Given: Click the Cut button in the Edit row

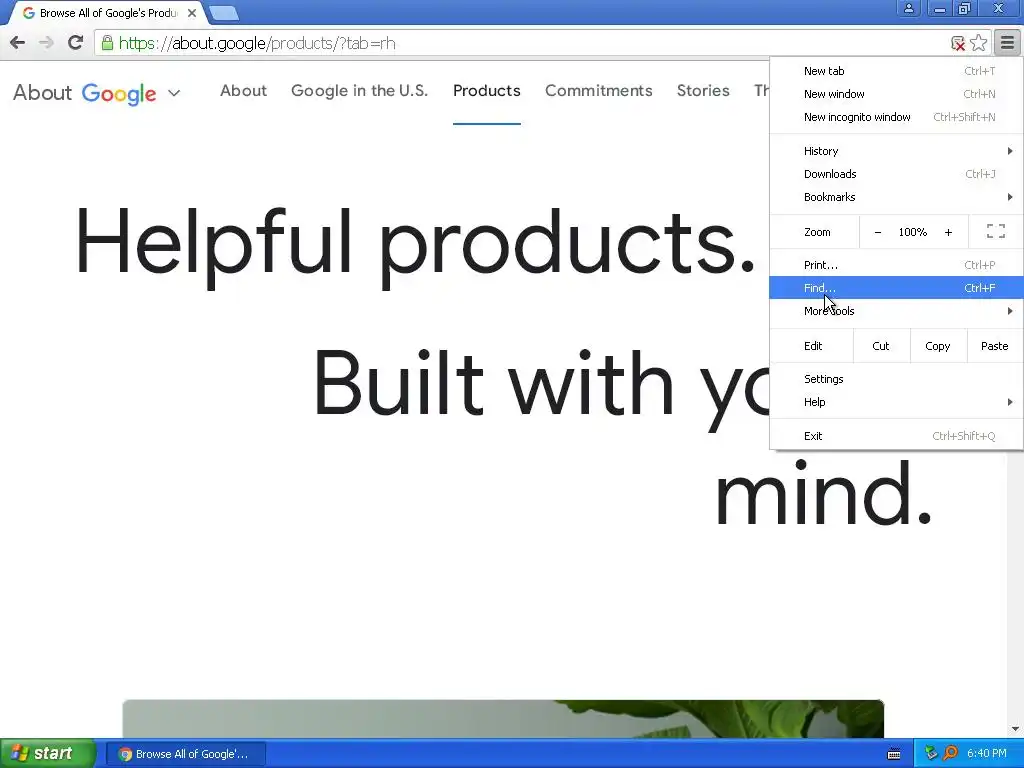Looking at the screenshot, I should (x=881, y=346).
